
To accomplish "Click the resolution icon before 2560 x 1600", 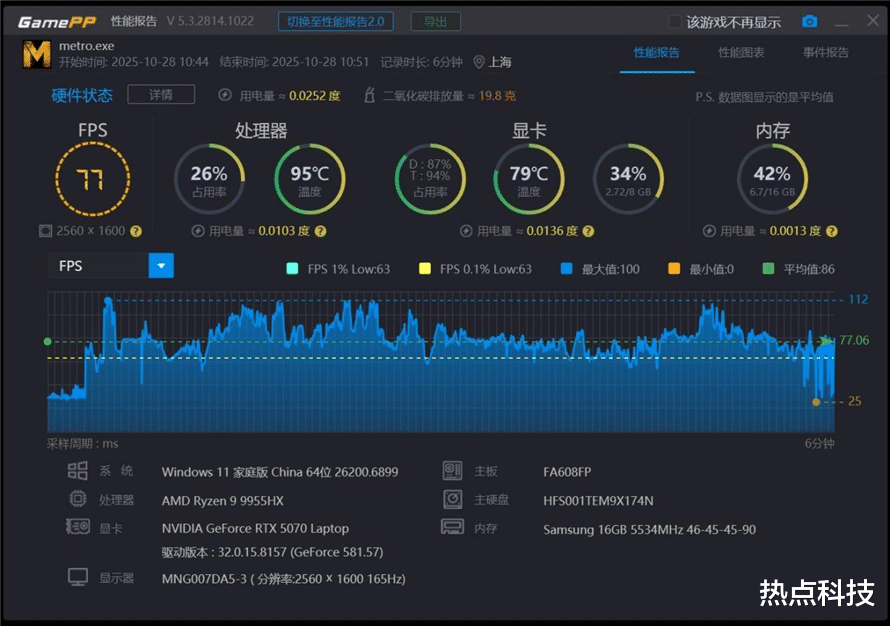I will point(45,231).
